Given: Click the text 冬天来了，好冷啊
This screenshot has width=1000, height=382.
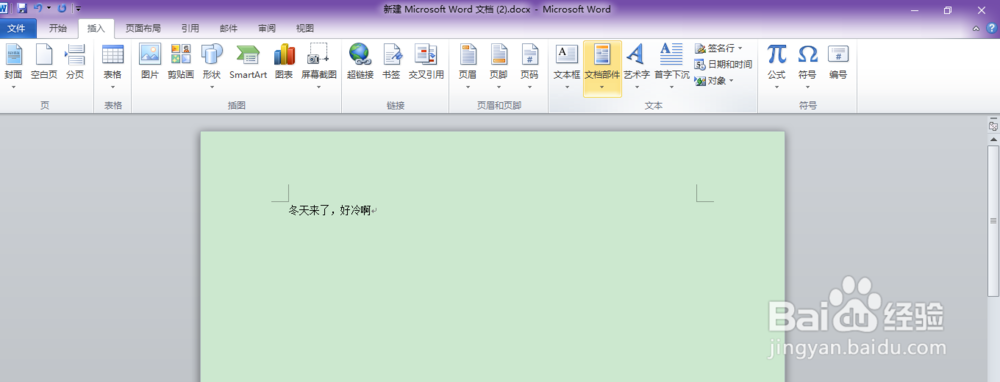Looking at the screenshot, I should pos(330,210).
